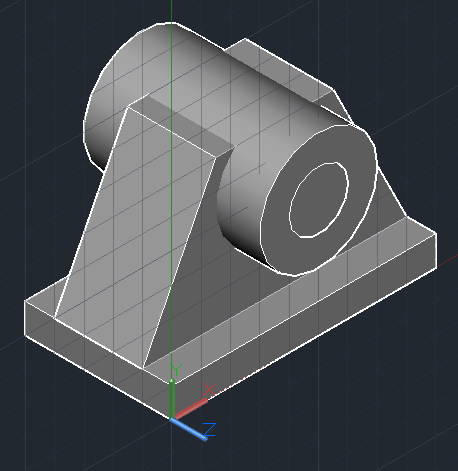Select the inner bore circle on the cylinder end
458x471 pixels.
click(x=319, y=200)
